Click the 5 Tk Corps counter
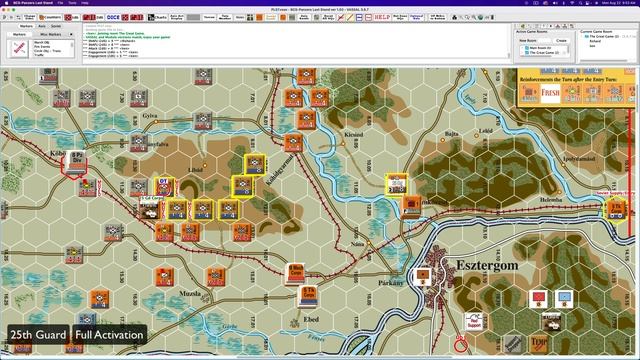This screenshot has width=640, height=360. (x=309, y=296)
